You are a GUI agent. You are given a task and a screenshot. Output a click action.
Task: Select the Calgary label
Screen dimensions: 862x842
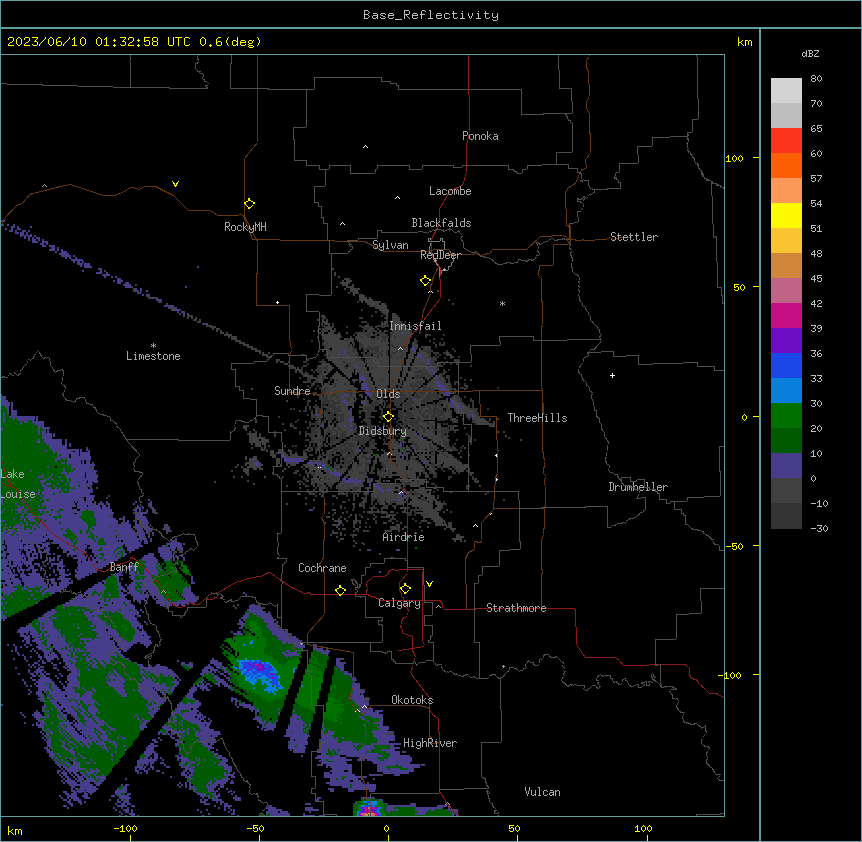pos(399,603)
